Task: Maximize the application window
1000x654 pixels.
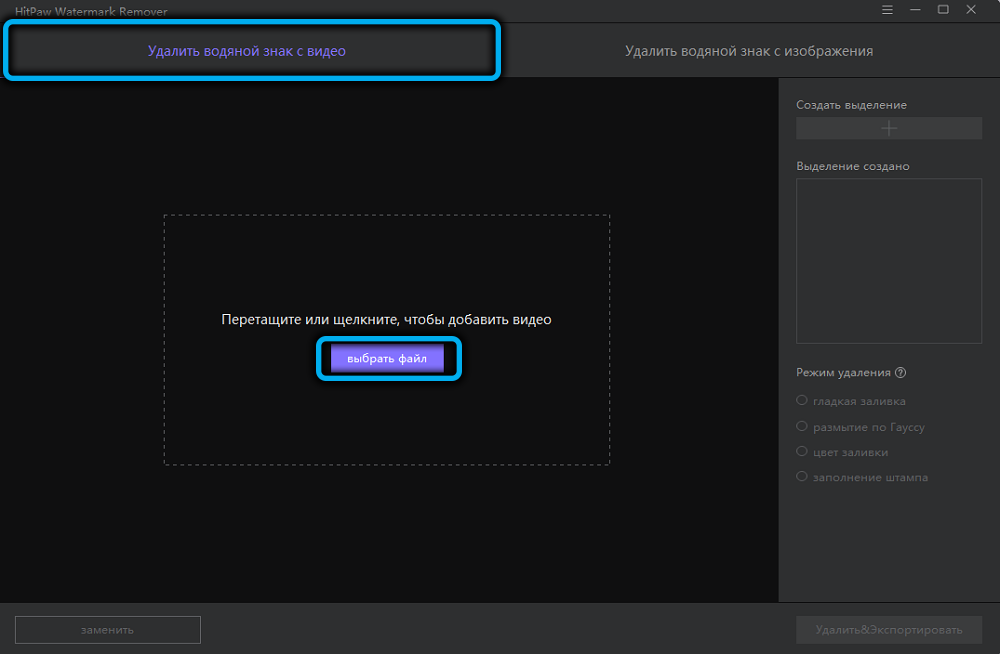Action: coord(943,9)
